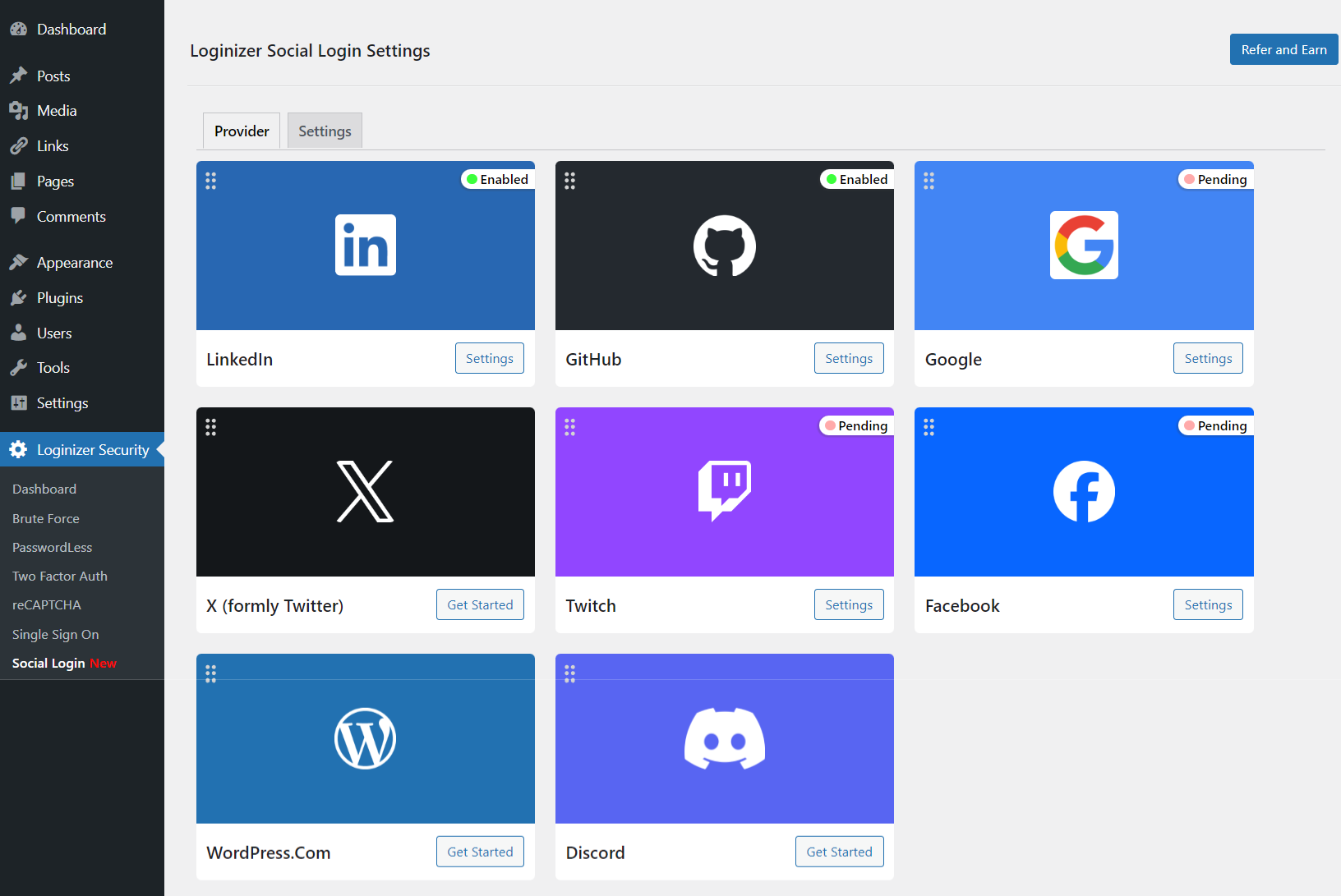
Task: Click the LinkedIn logo icon
Action: [366, 245]
